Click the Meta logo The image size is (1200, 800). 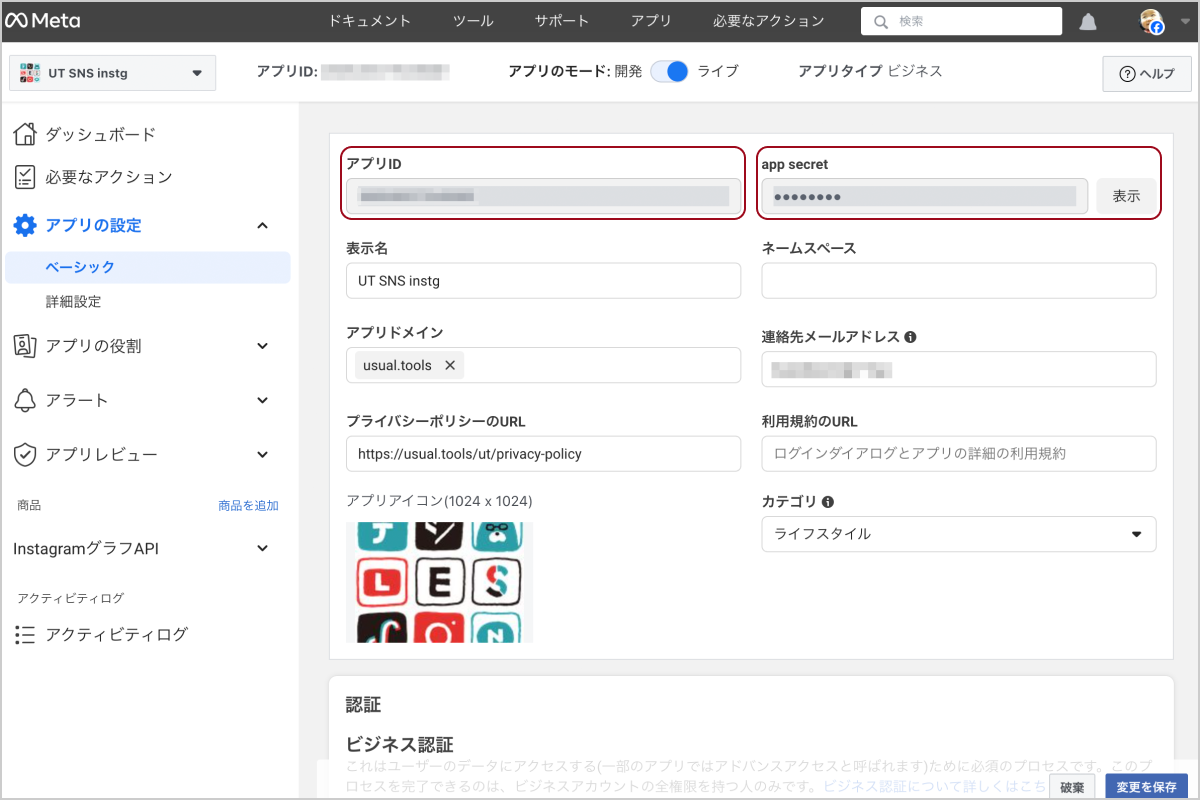coord(42,21)
